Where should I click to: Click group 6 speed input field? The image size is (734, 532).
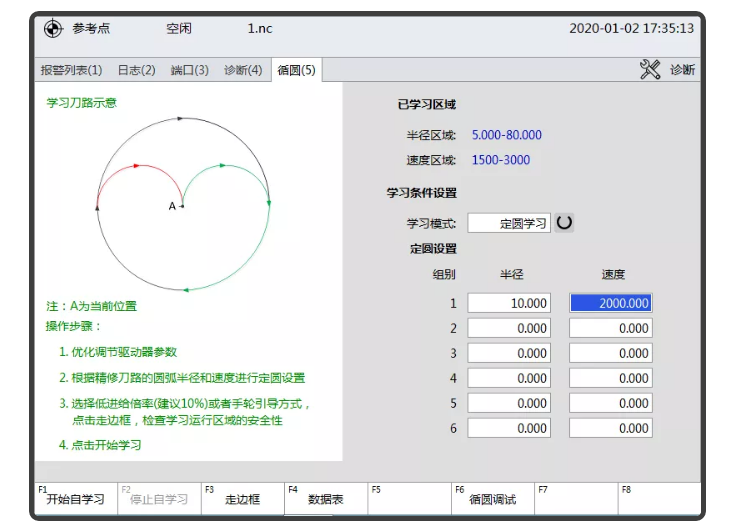[x=610, y=428]
